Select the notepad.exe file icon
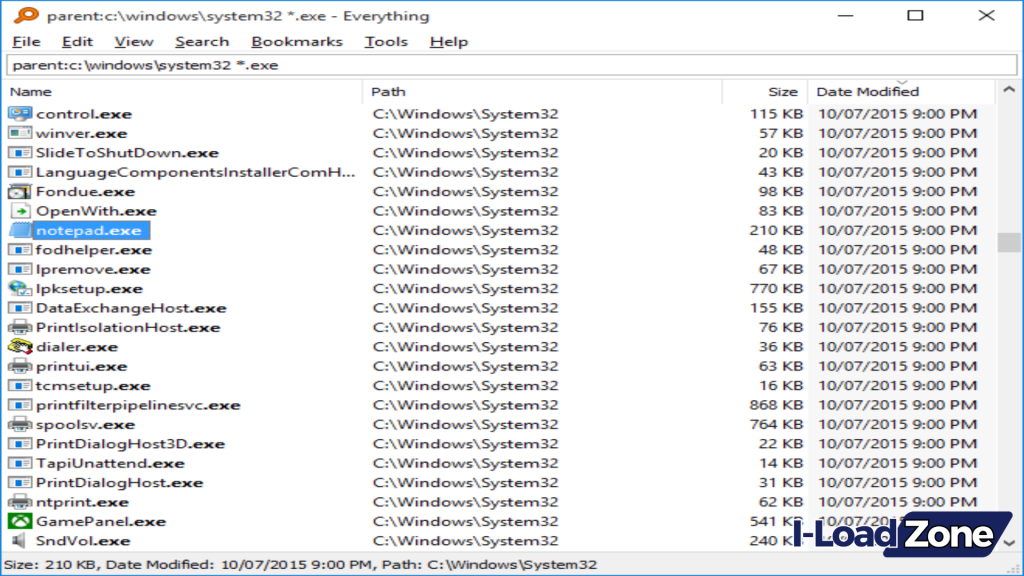This screenshot has width=1024, height=576. [22, 229]
